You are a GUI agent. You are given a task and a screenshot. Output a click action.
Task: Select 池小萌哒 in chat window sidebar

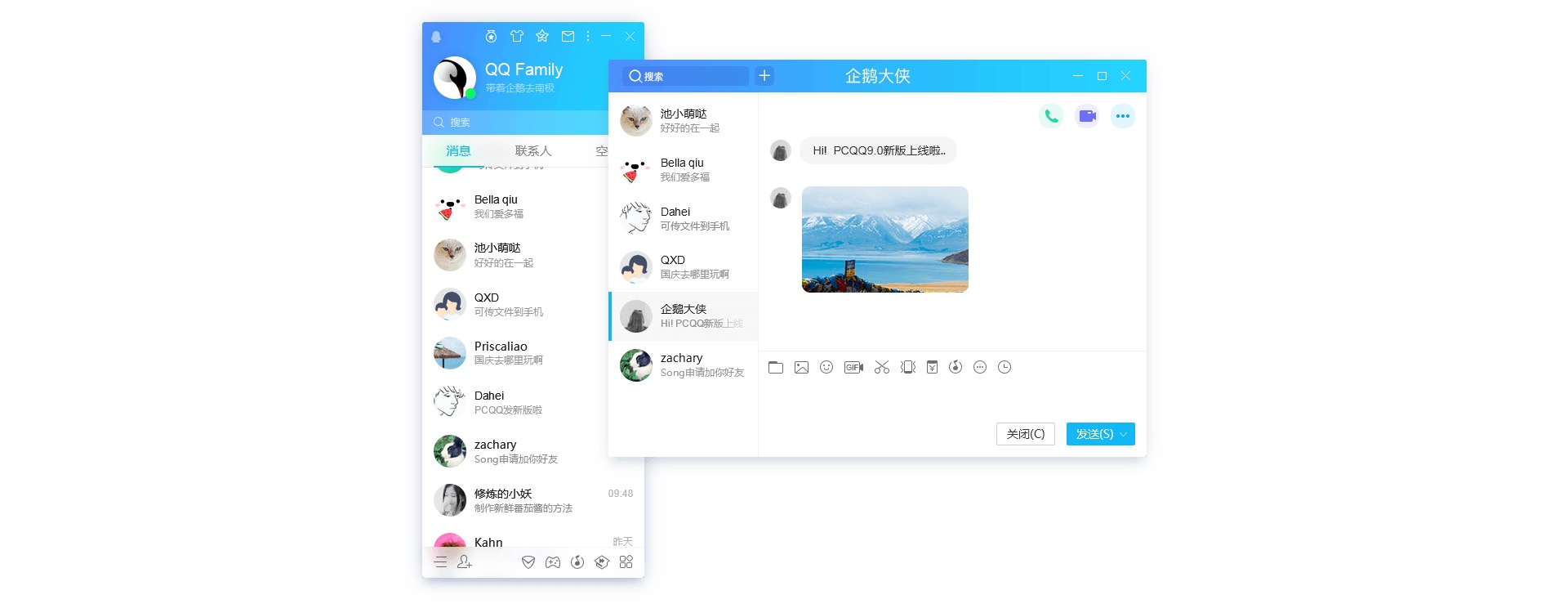tap(684, 121)
